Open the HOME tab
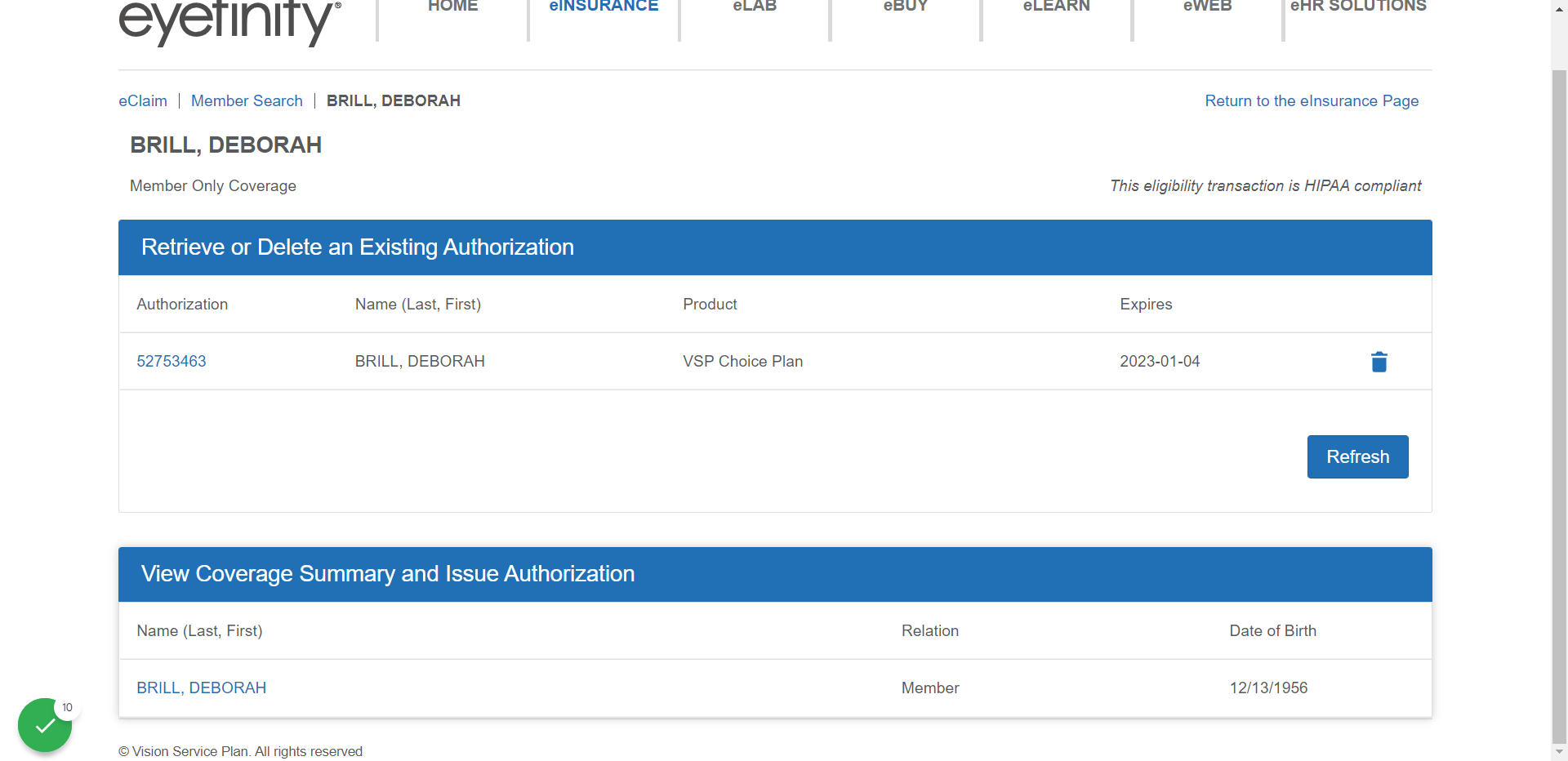Screen dimensions: 1568x761 (x=453, y=7)
